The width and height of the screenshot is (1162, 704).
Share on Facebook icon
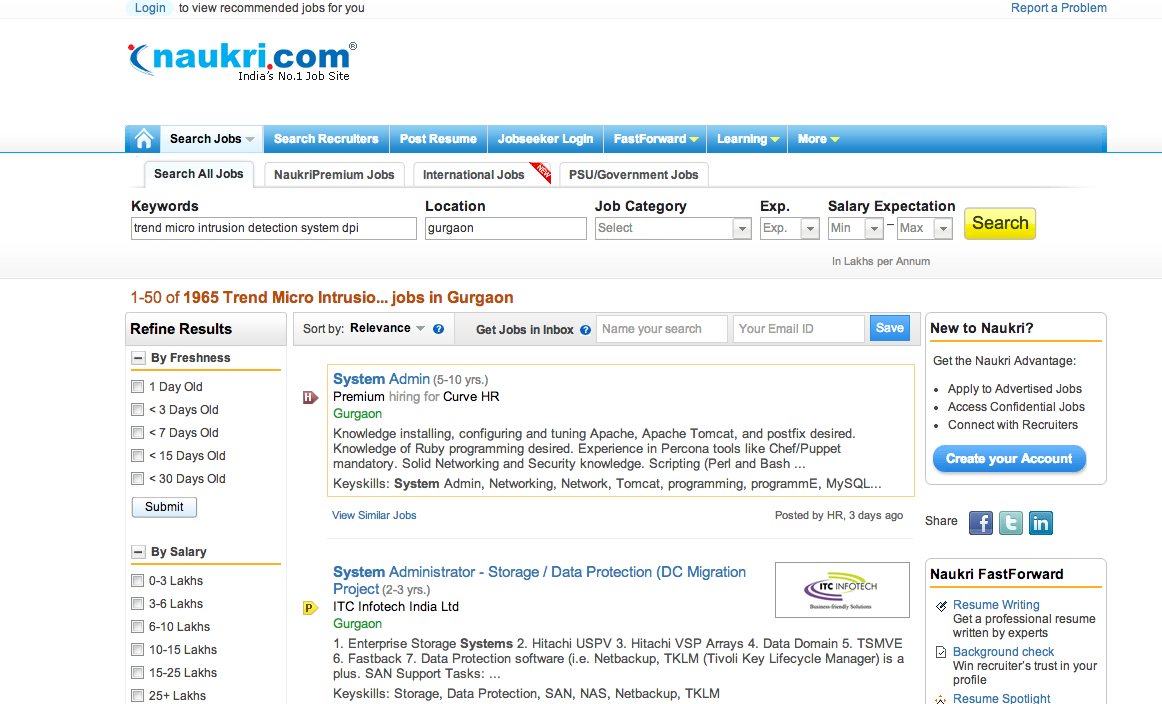[x=980, y=522]
